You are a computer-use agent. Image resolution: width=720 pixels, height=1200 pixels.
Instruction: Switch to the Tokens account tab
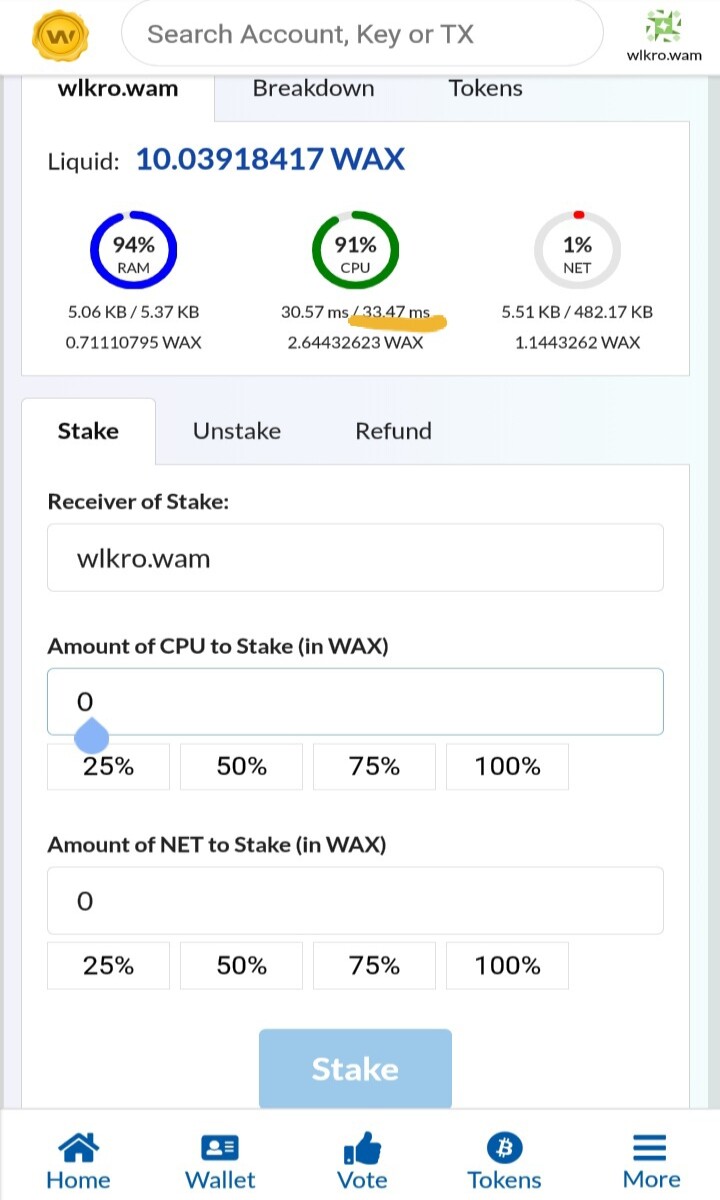(x=486, y=89)
